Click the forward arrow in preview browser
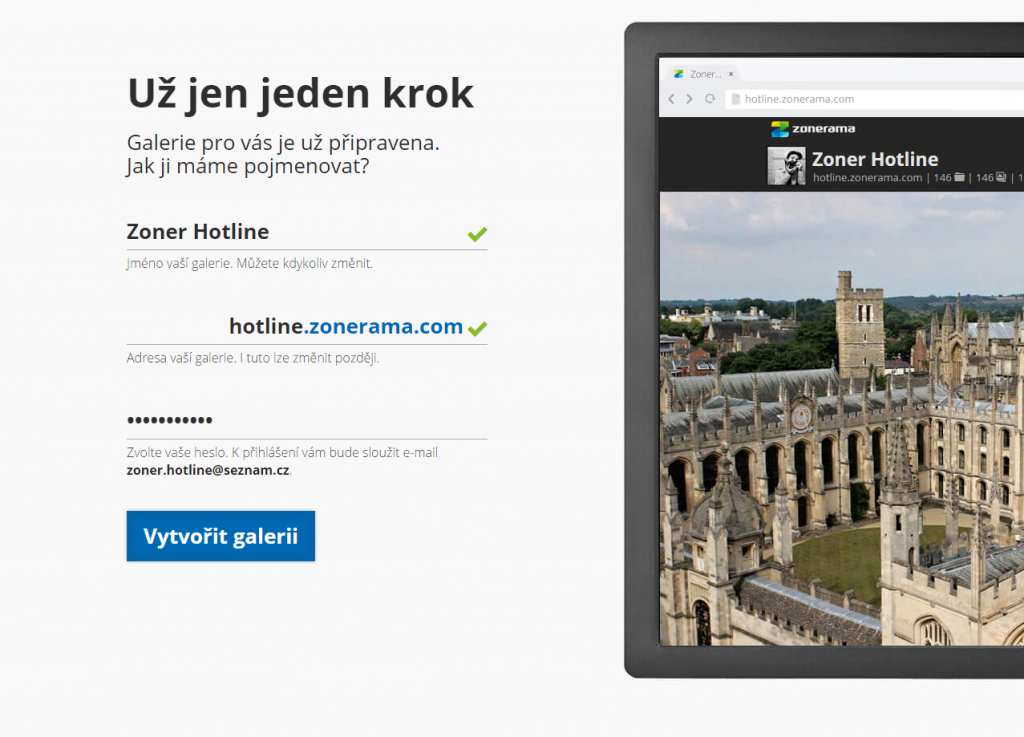This screenshot has width=1024, height=737. tap(689, 99)
